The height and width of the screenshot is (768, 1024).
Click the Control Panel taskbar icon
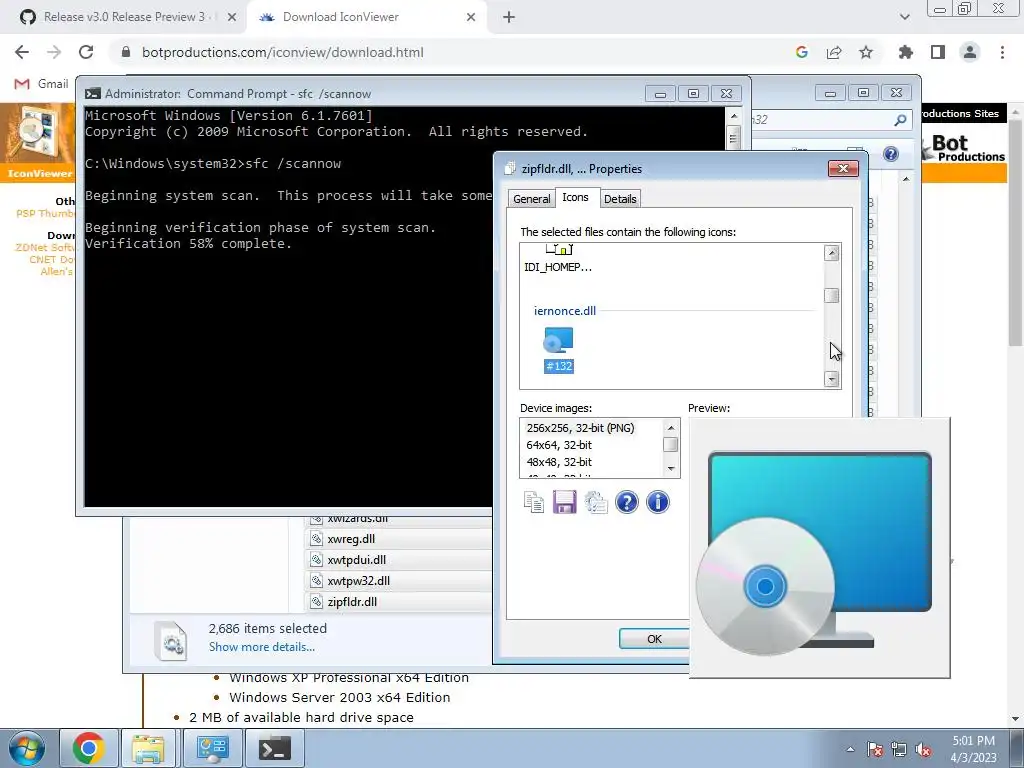pos(212,748)
